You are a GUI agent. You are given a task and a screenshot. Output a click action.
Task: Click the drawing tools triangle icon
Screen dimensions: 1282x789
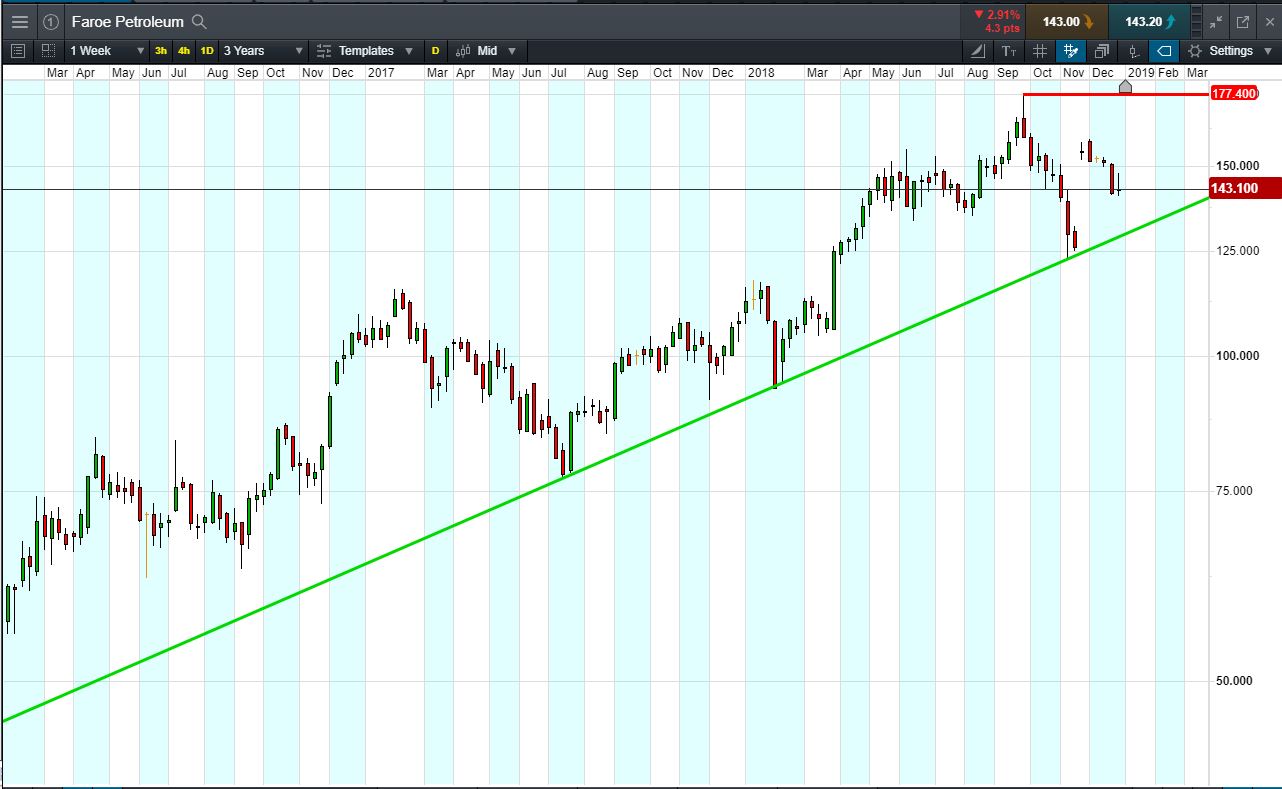coord(978,51)
